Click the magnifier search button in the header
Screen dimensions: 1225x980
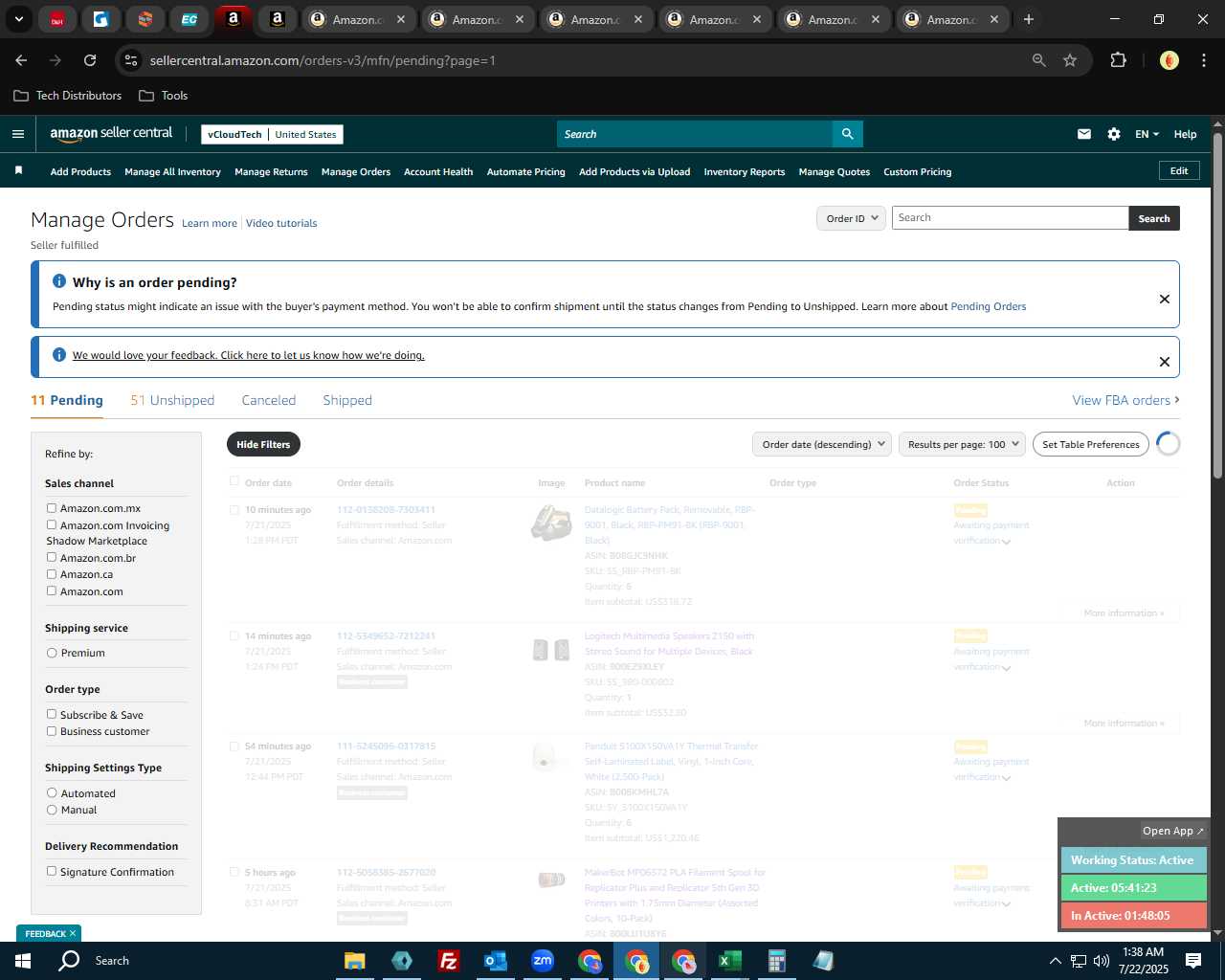pyautogui.click(x=847, y=134)
